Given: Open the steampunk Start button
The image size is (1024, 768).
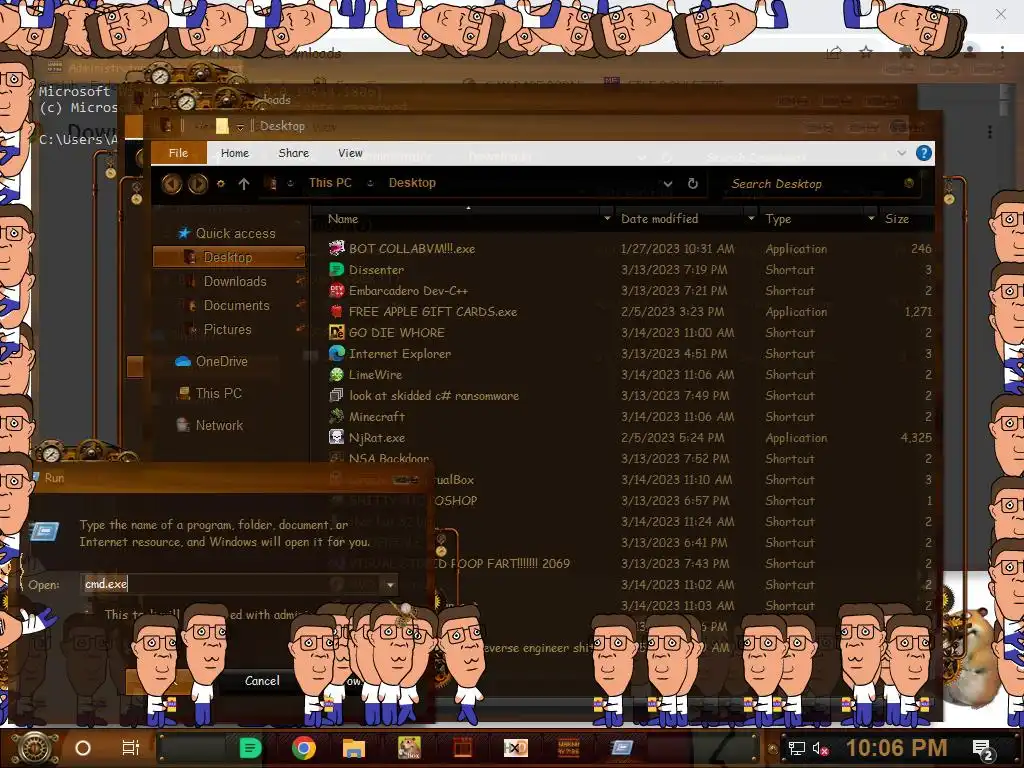Looking at the screenshot, I should (35, 748).
